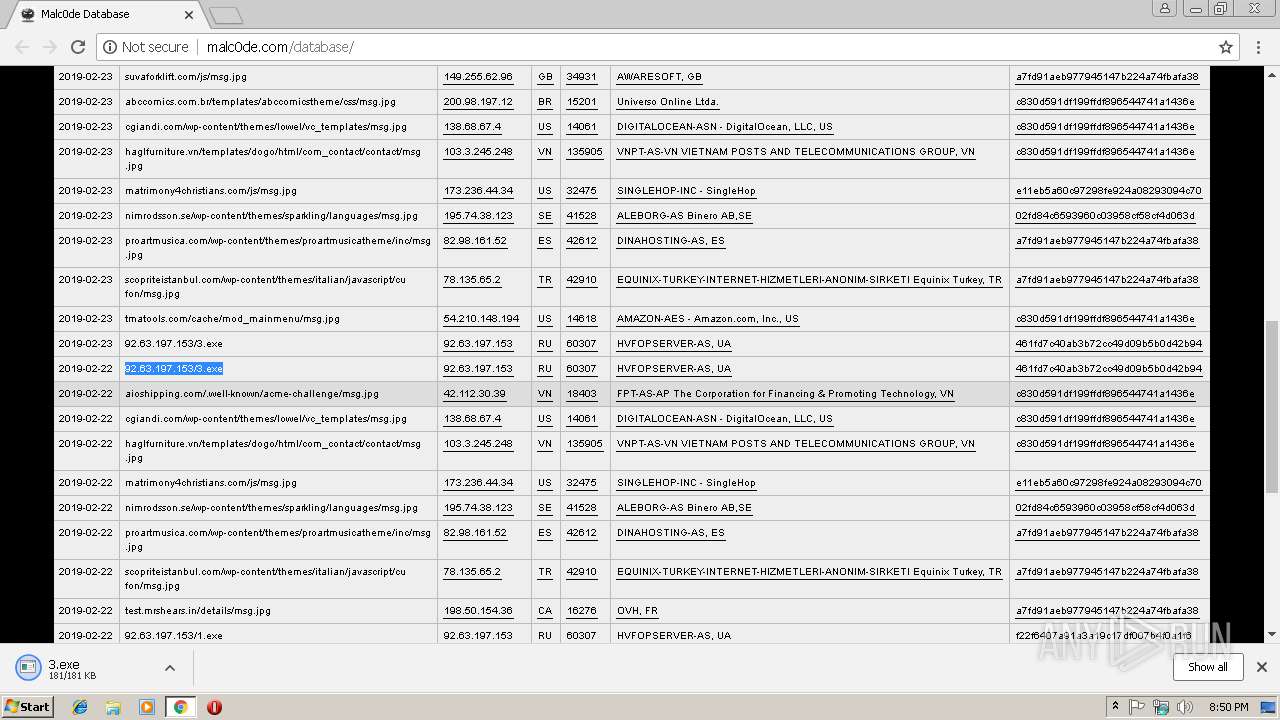Open IP link 198.50.154.36
The width and height of the screenshot is (1280, 720).
(x=478, y=611)
